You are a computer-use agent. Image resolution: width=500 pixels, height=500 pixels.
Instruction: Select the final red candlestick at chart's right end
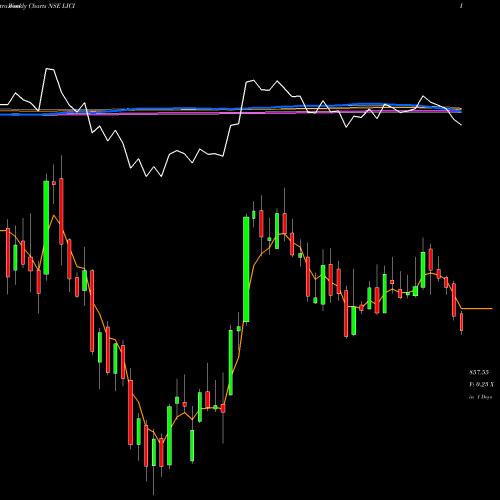click(x=462, y=322)
